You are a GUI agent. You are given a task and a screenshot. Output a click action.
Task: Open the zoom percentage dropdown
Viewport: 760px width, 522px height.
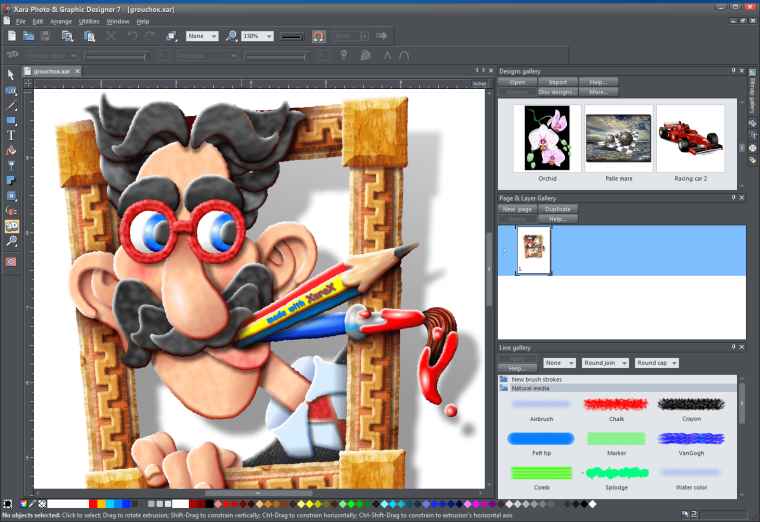point(268,36)
